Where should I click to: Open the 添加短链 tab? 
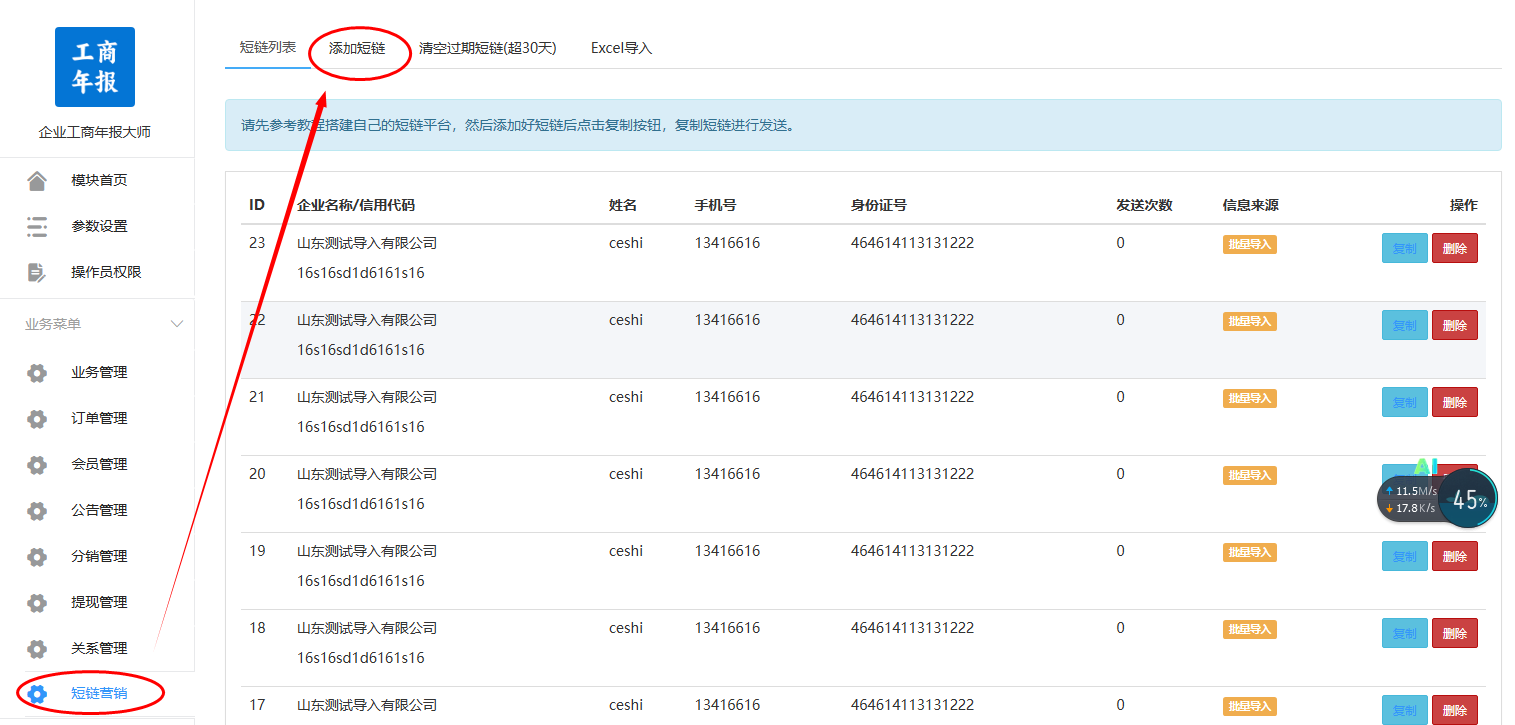tap(357, 47)
